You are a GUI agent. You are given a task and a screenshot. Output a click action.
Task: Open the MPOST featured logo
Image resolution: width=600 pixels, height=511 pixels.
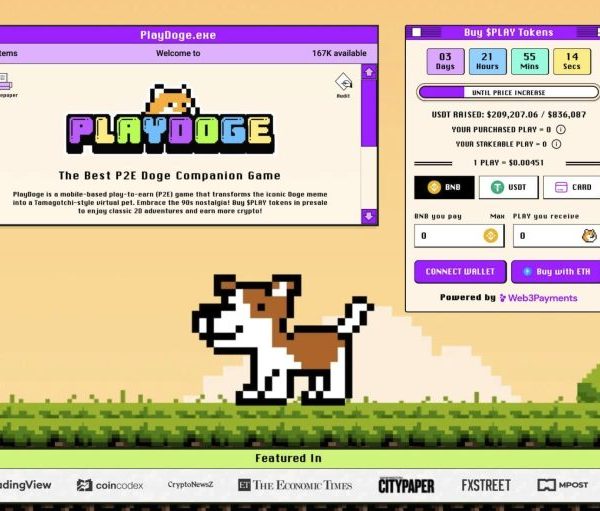tap(562, 485)
